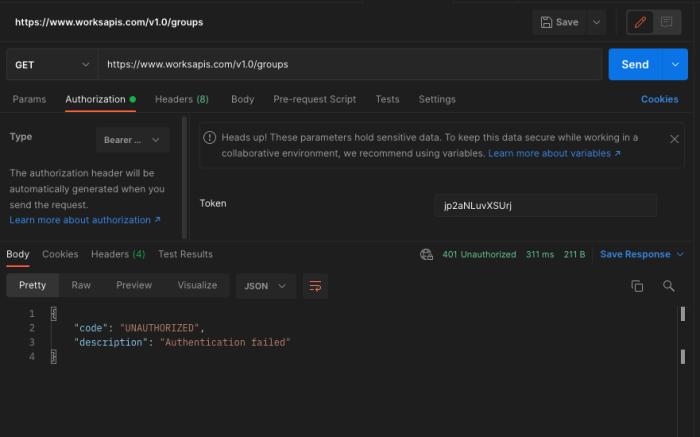This screenshot has width=700, height=437.
Task: Expand the Send options arrow
Action: pyautogui.click(x=675, y=65)
